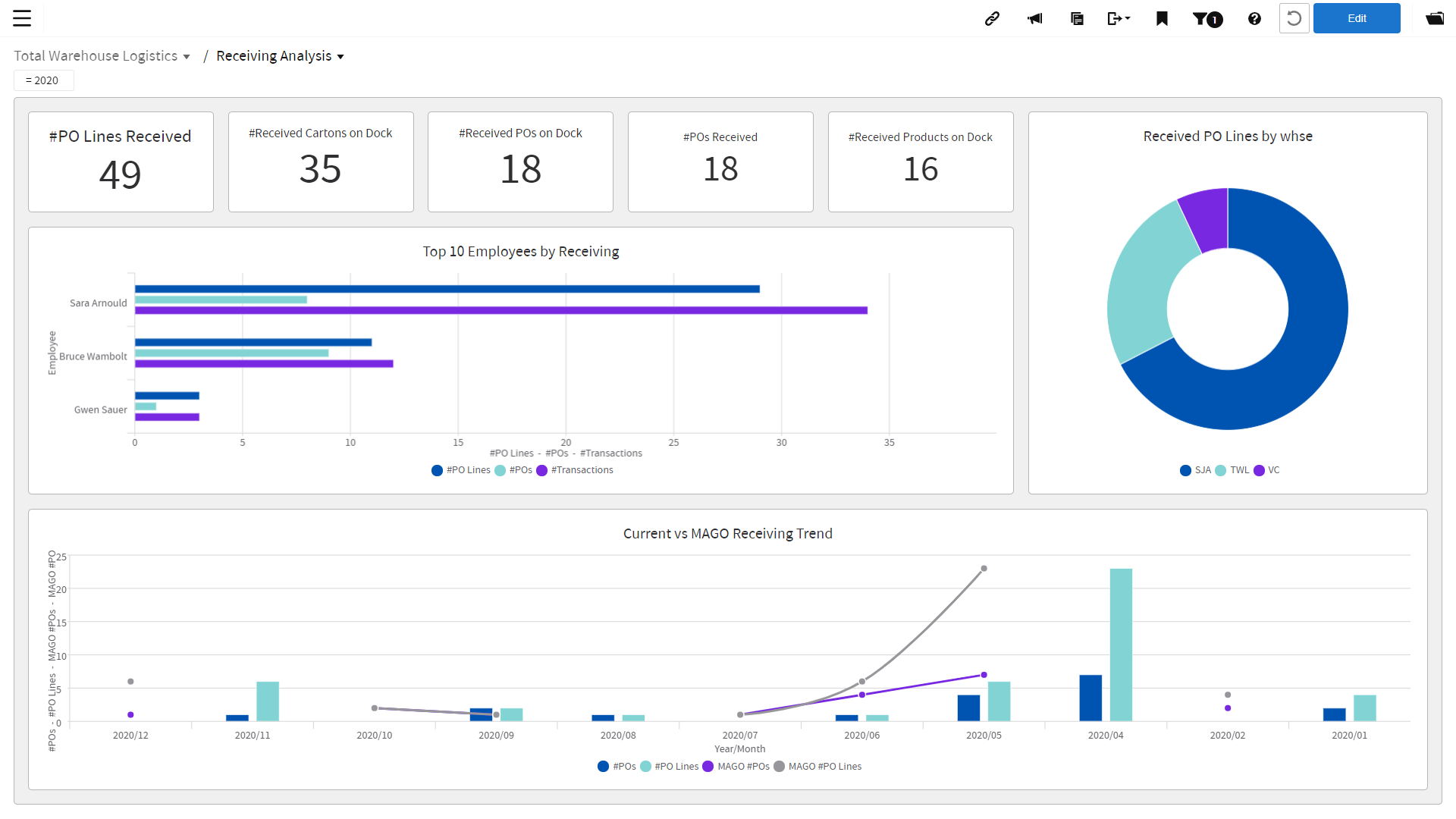Viewport: 1456px width, 819px height.
Task: Expand the Total Warehouse Logistics dropdown
Action: [186, 55]
